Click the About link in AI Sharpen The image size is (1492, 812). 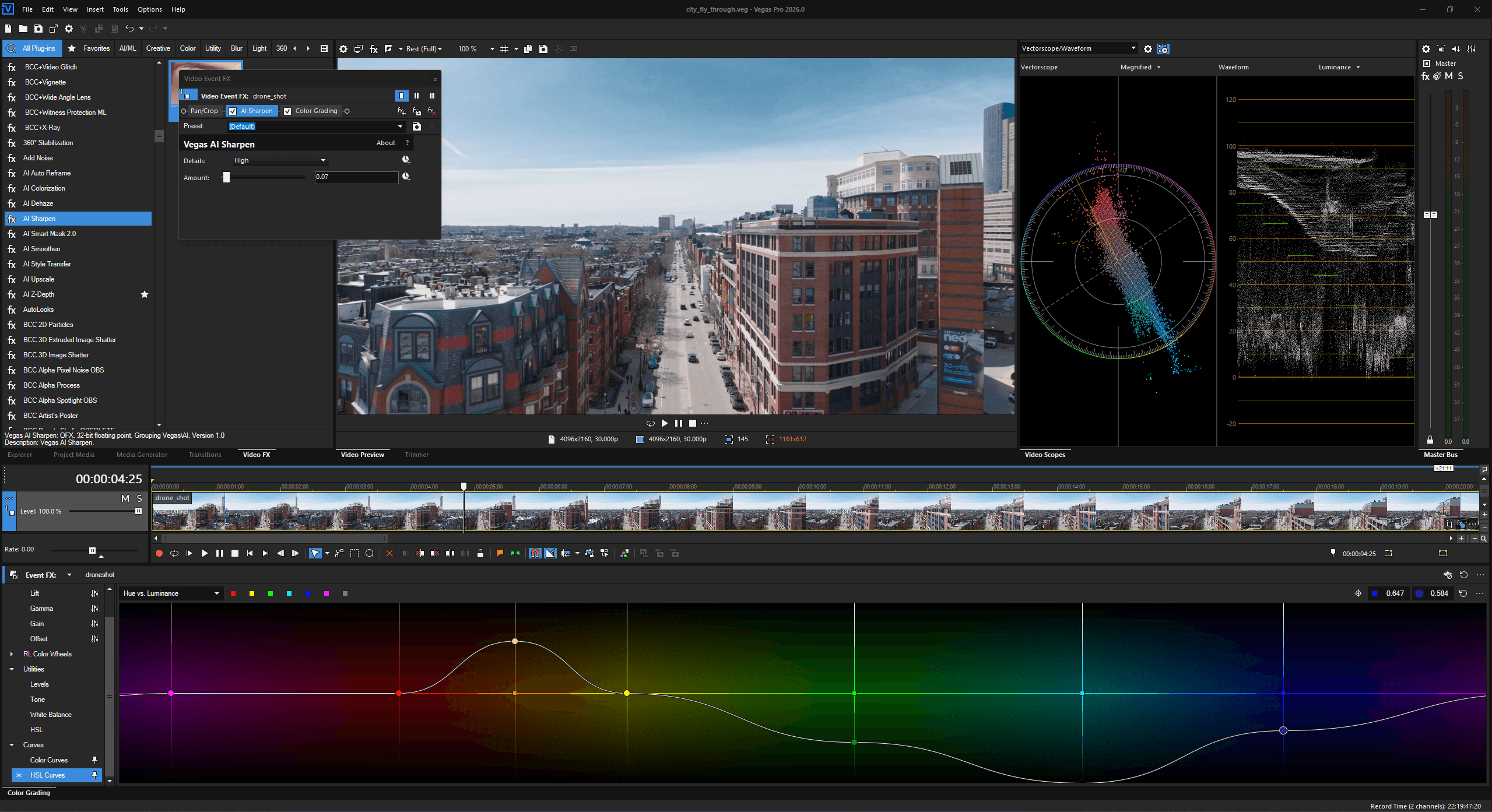pos(385,143)
